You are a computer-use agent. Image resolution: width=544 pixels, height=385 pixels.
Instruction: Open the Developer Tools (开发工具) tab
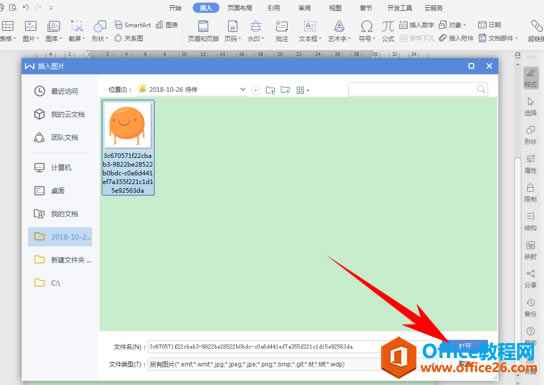click(400, 8)
